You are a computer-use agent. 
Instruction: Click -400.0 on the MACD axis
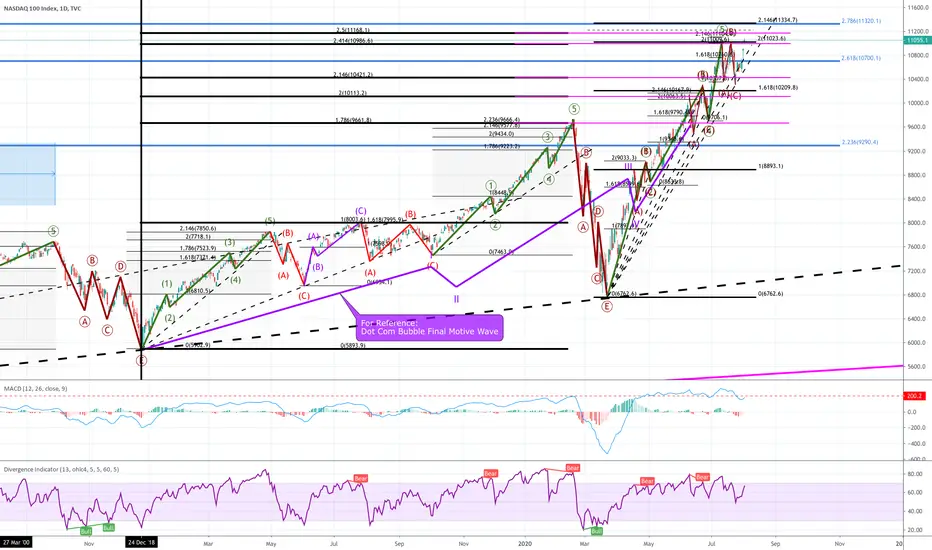tap(916, 444)
